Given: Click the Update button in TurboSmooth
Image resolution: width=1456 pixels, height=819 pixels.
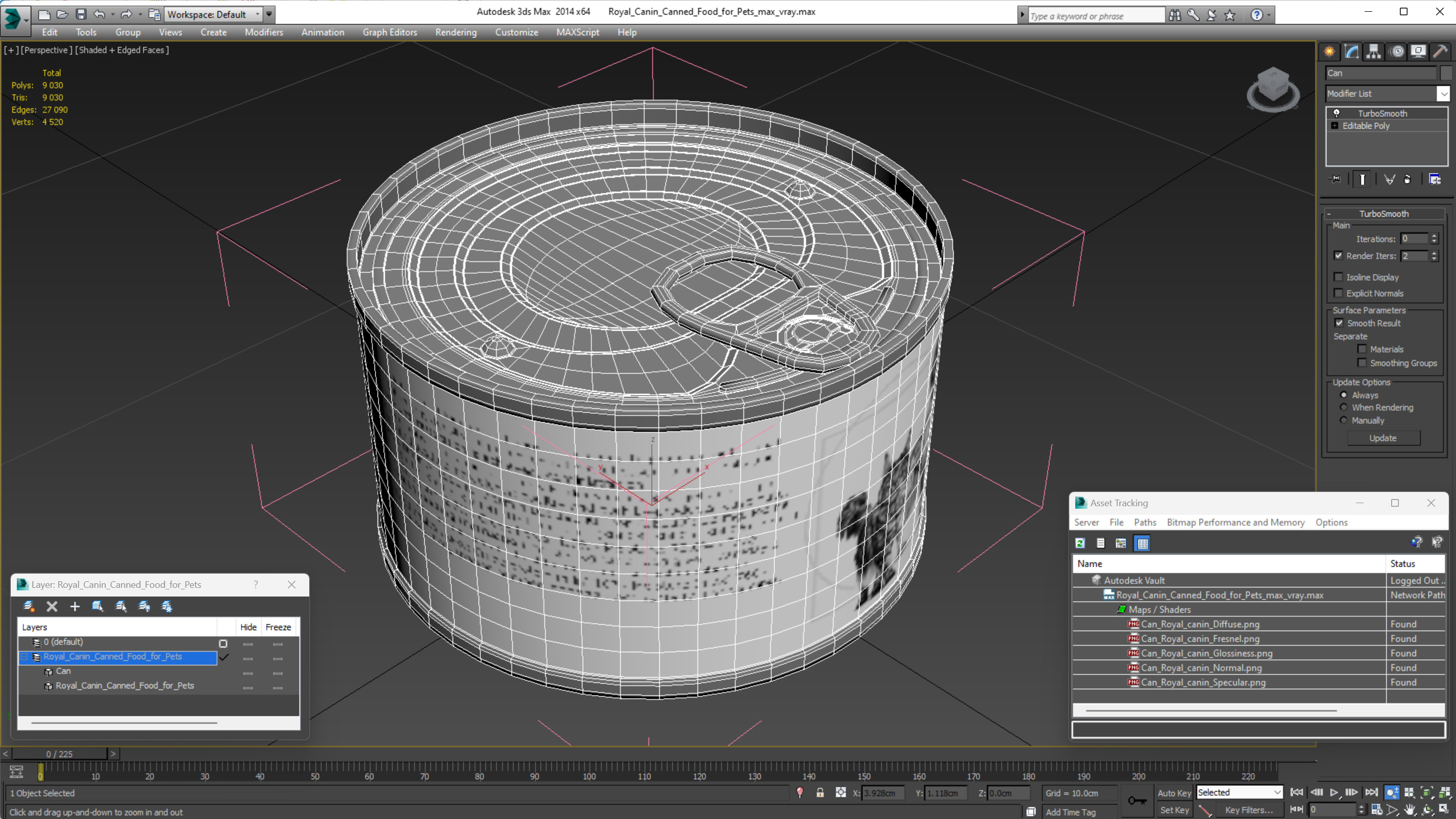Looking at the screenshot, I should click(1383, 438).
